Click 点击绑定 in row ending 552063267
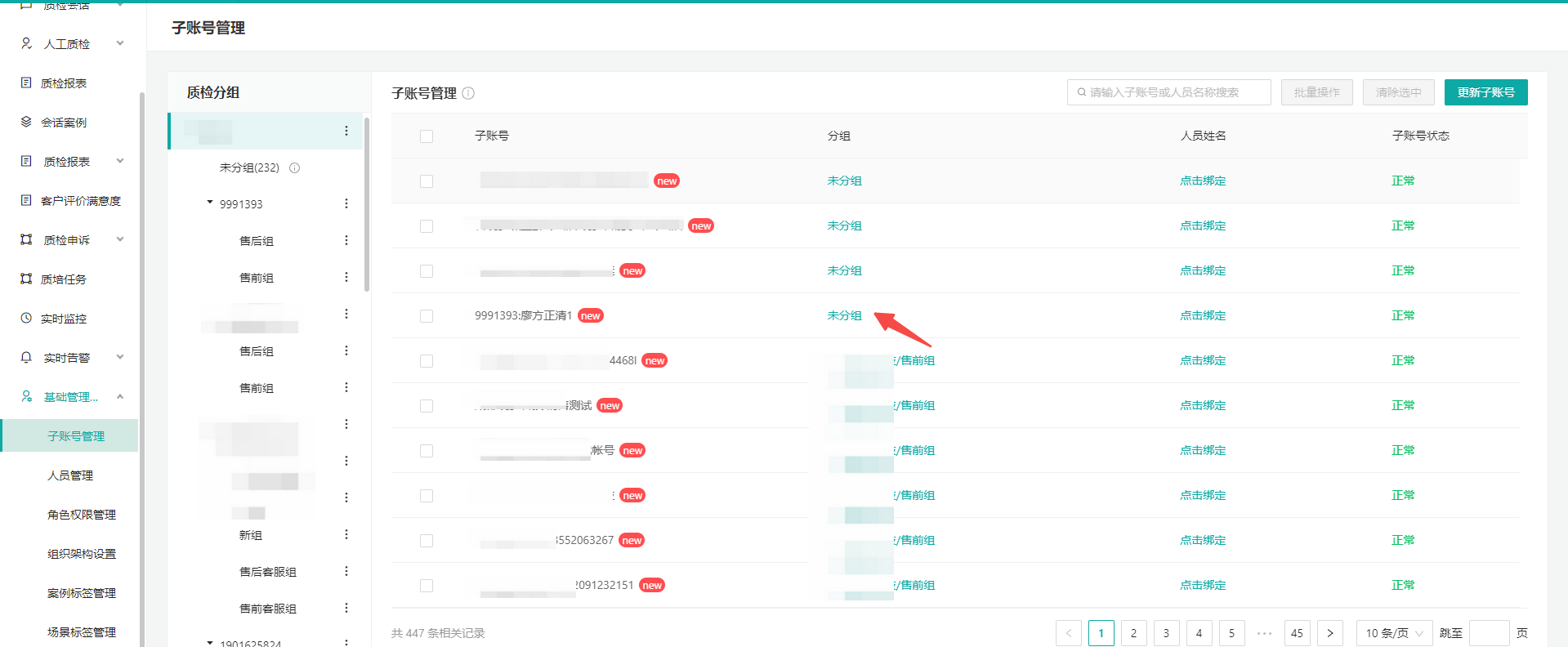 click(x=1203, y=540)
